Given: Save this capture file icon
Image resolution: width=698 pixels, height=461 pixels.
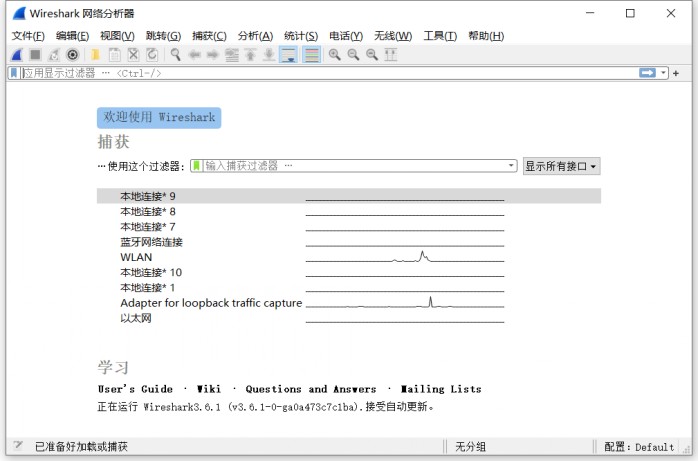Looking at the screenshot, I should point(114,55).
